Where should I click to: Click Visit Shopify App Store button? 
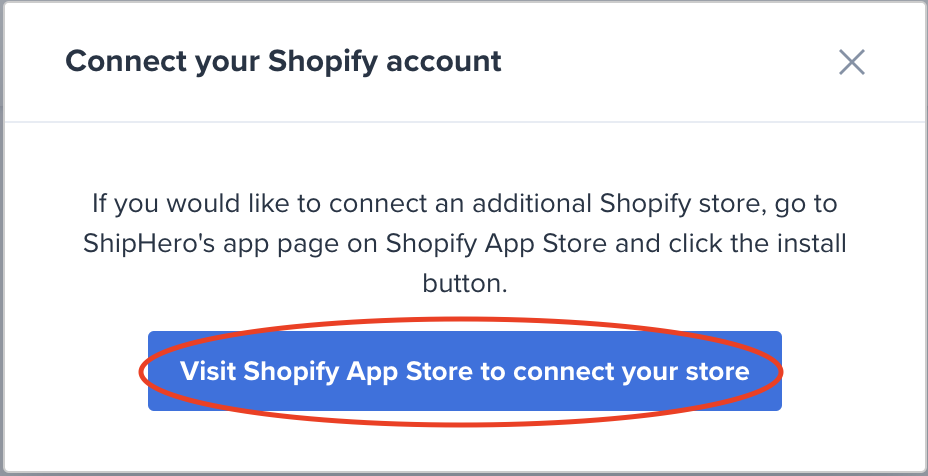click(x=464, y=372)
